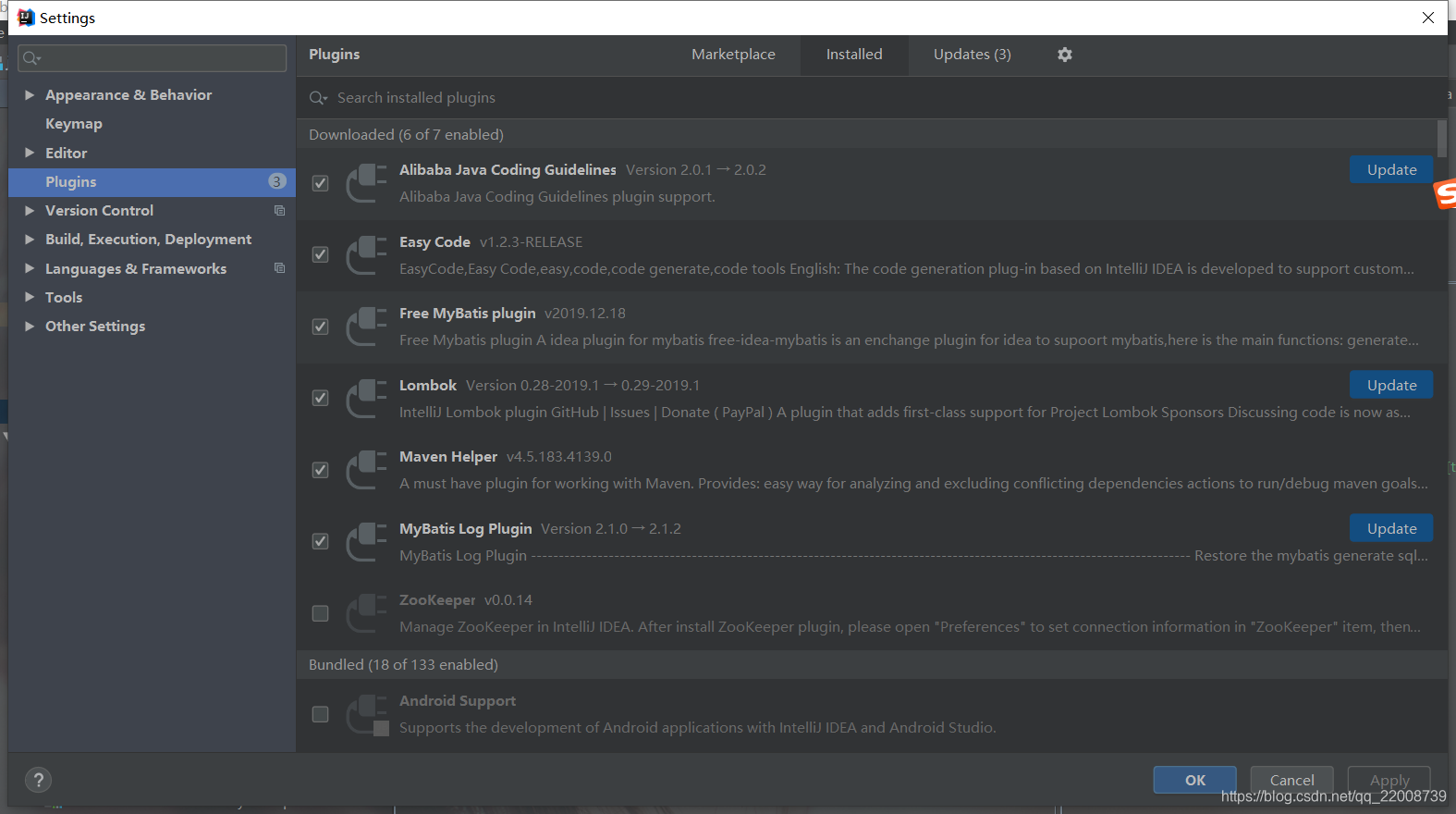Viewport: 1456px width, 814px height.
Task: Click the Plugins panel title
Action: [x=335, y=55]
